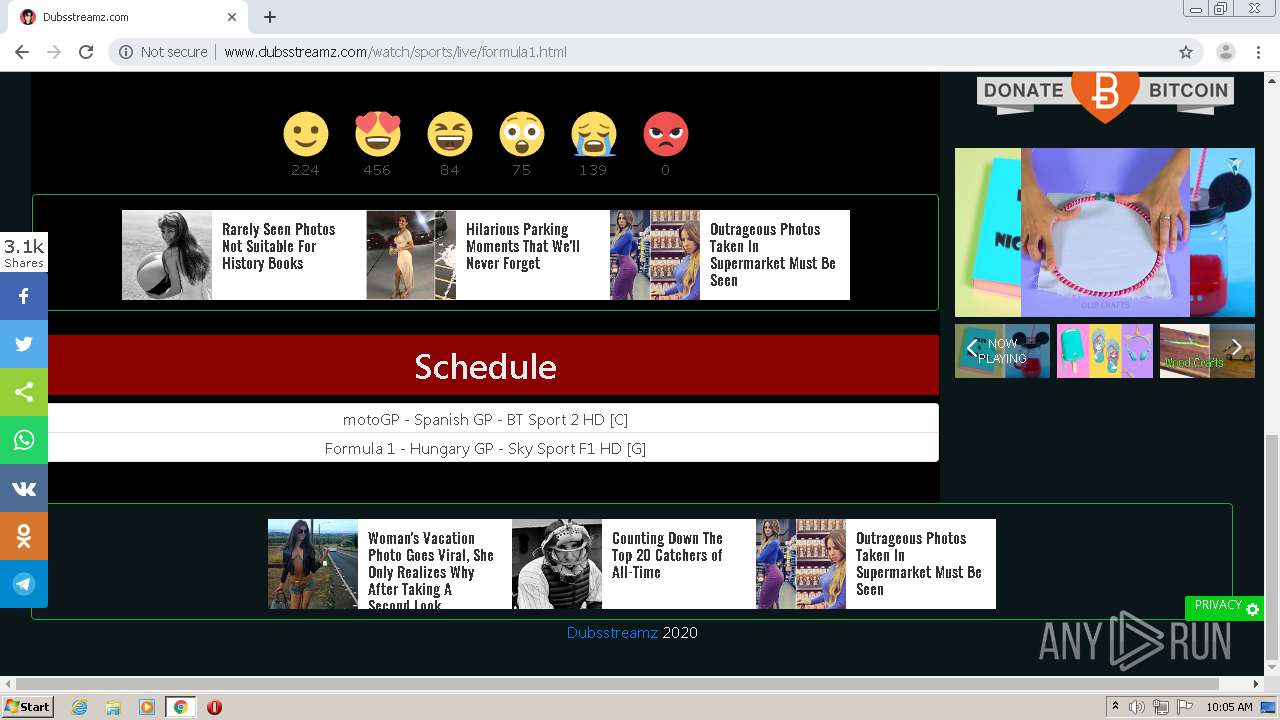Open the upper Outrageous Supermarket Photos ad

(730, 255)
